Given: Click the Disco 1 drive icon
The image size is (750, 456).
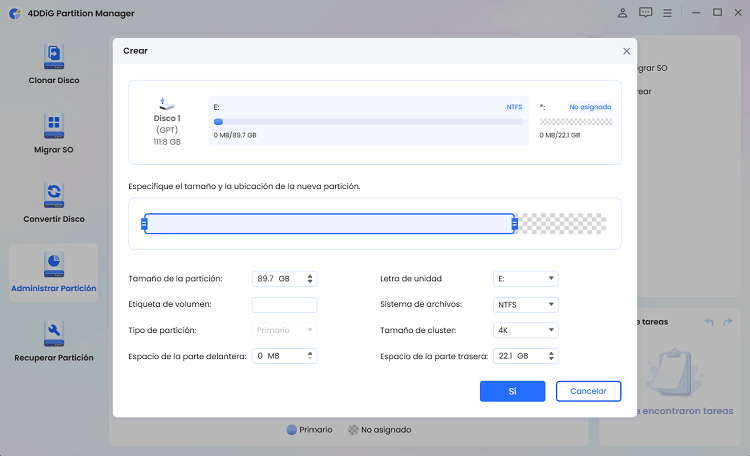Looking at the screenshot, I should (x=167, y=104).
